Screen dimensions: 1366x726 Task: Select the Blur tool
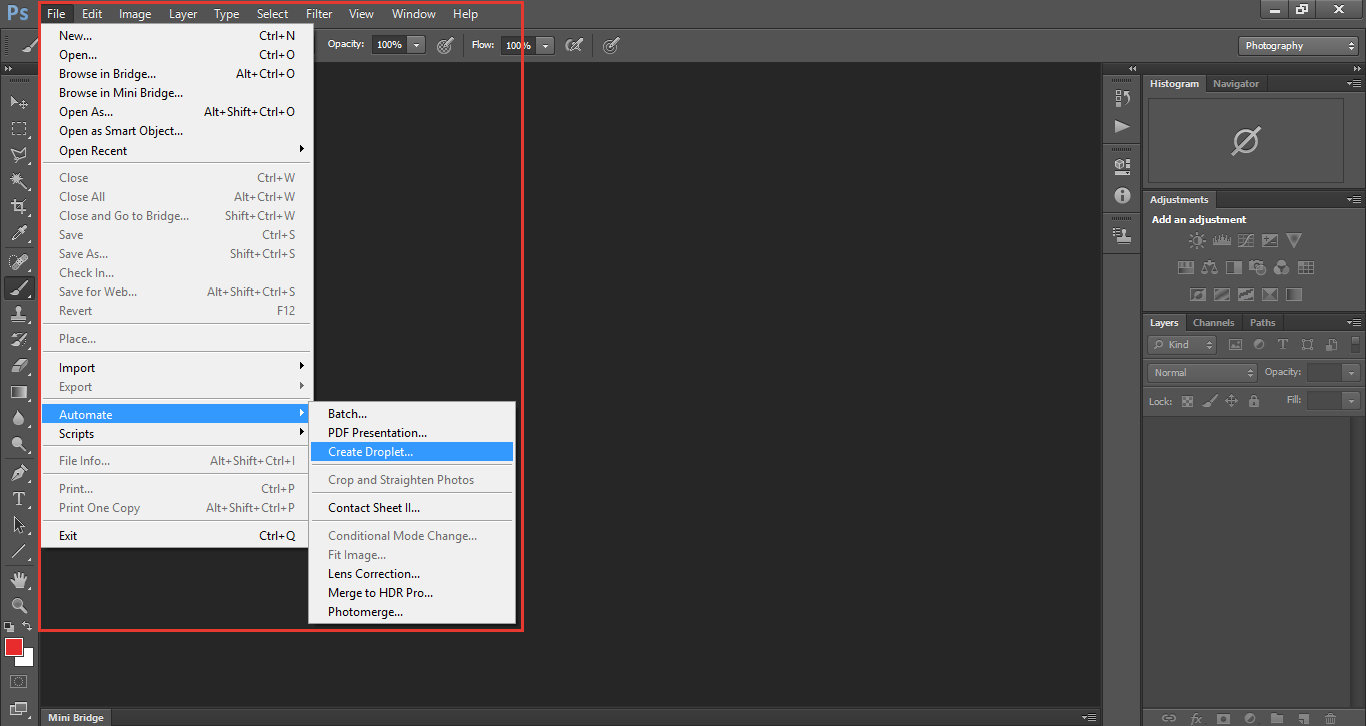tap(19, 418)
